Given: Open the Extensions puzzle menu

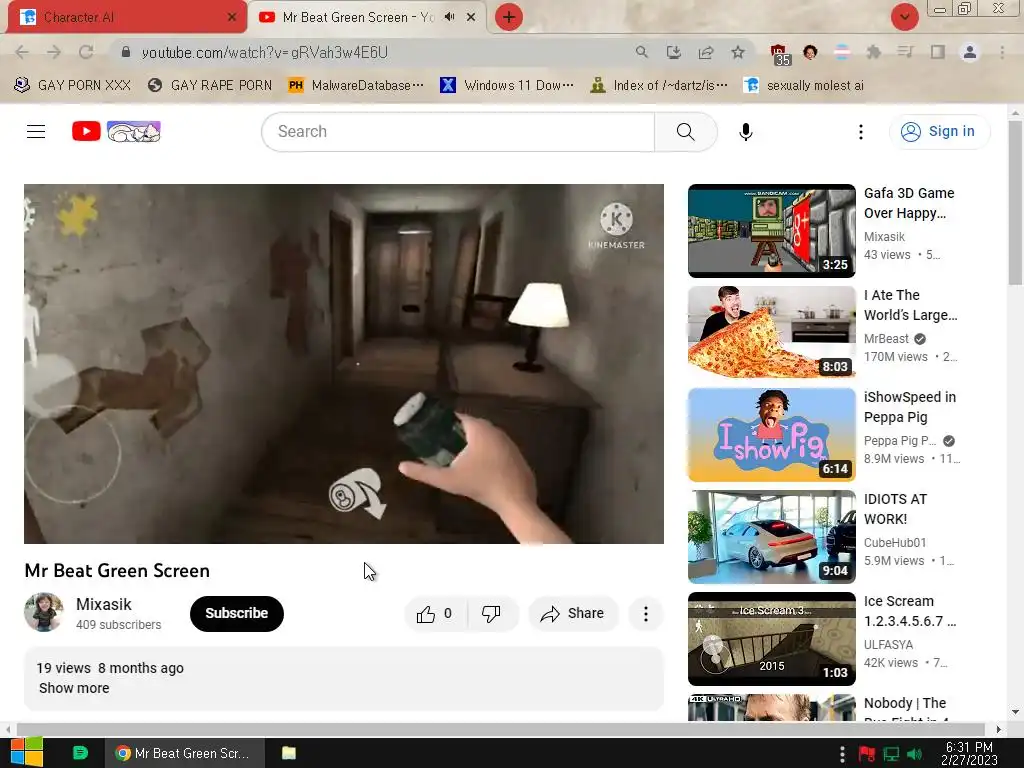Looking at the screenshot, I should pos(874,52).
